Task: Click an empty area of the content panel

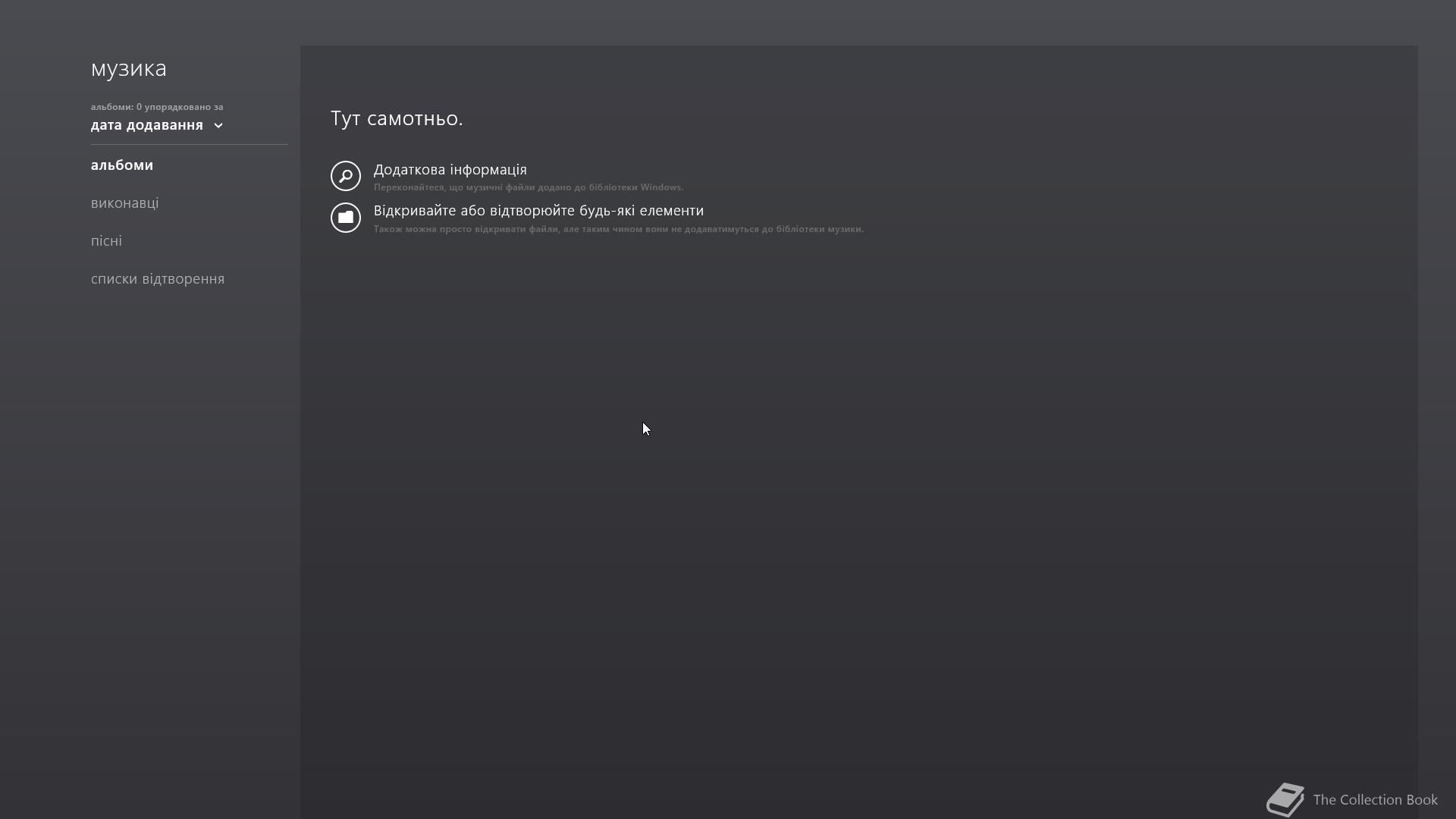Action: coord(858,531)
